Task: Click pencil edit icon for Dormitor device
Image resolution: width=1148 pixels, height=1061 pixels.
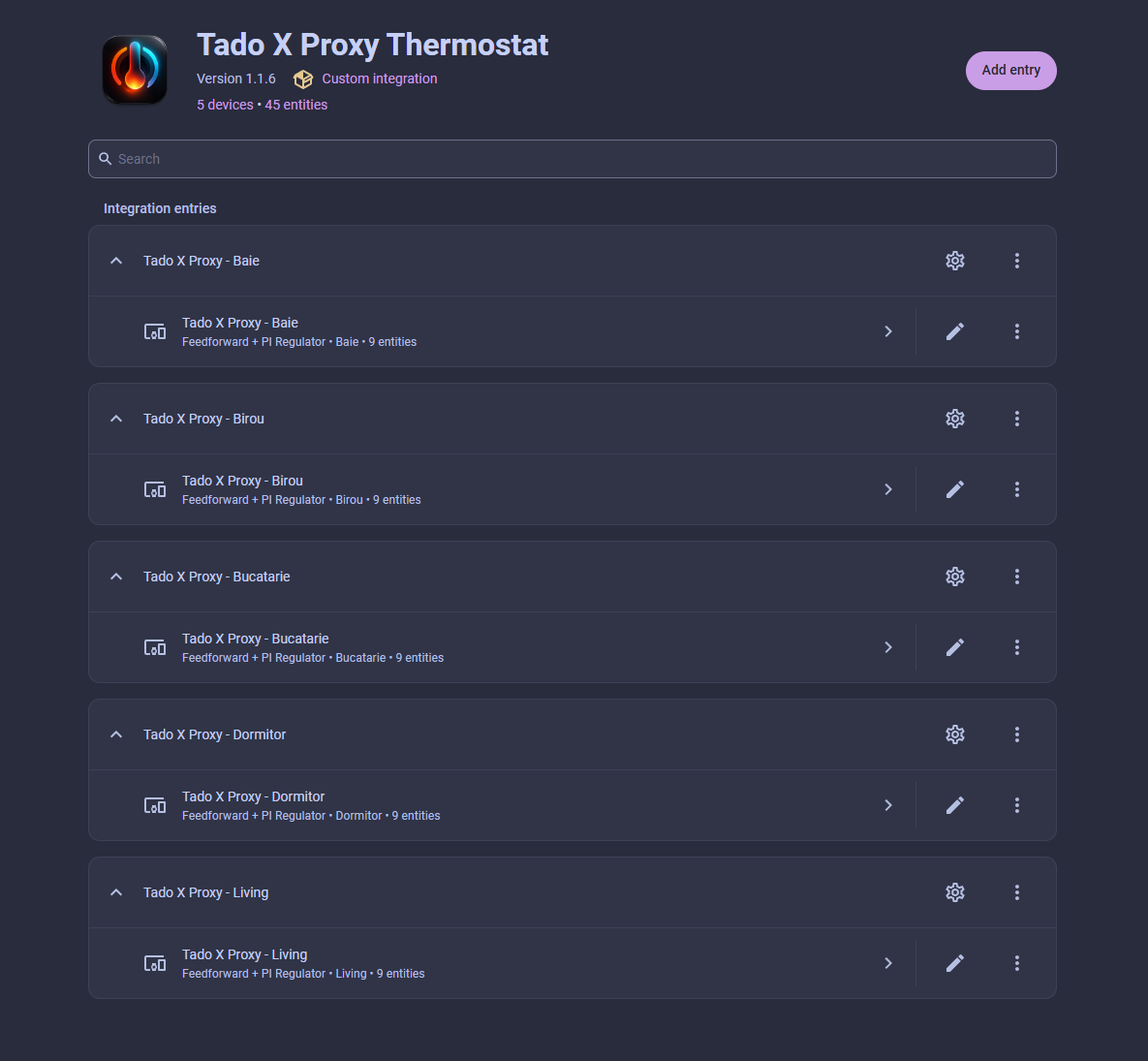Action: (x=954, y=805)
